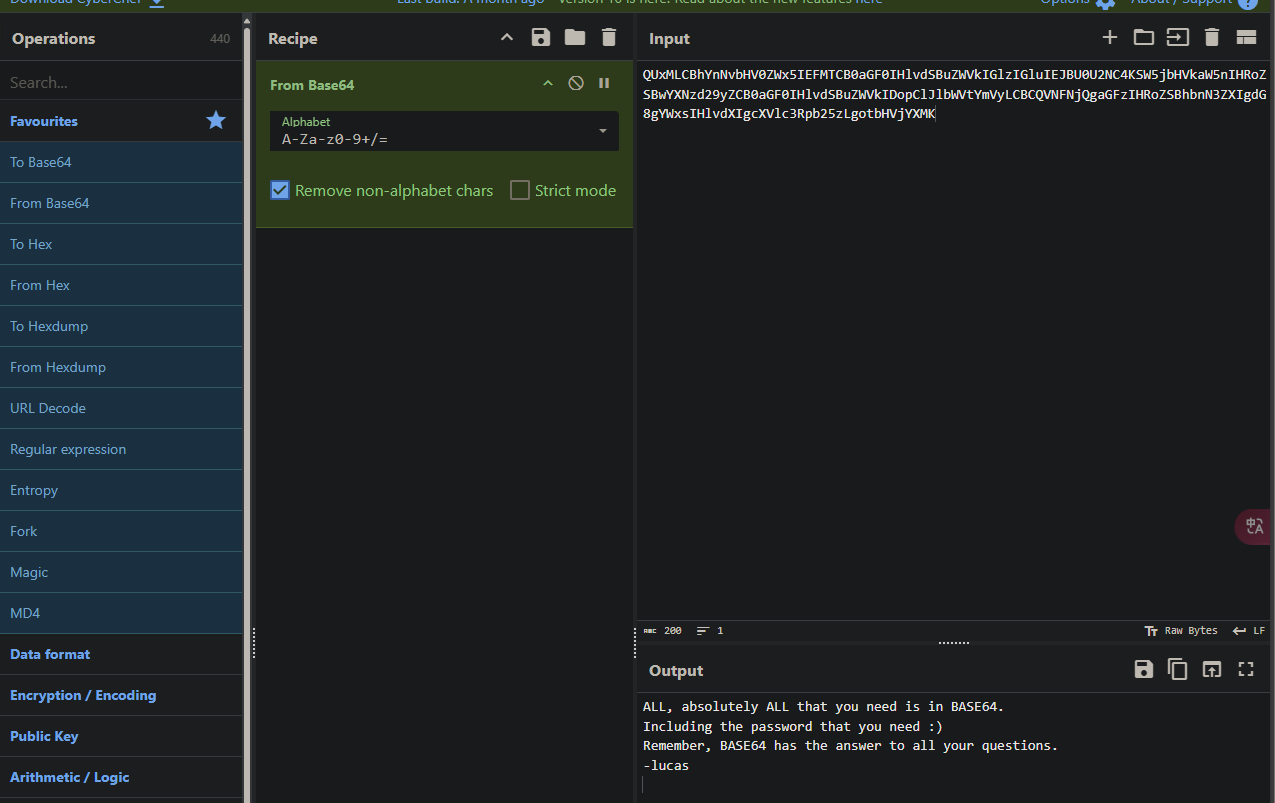The image size is (1275, 803).
Task: Open the Alphabet dropdown
Action: click(602, 131)
